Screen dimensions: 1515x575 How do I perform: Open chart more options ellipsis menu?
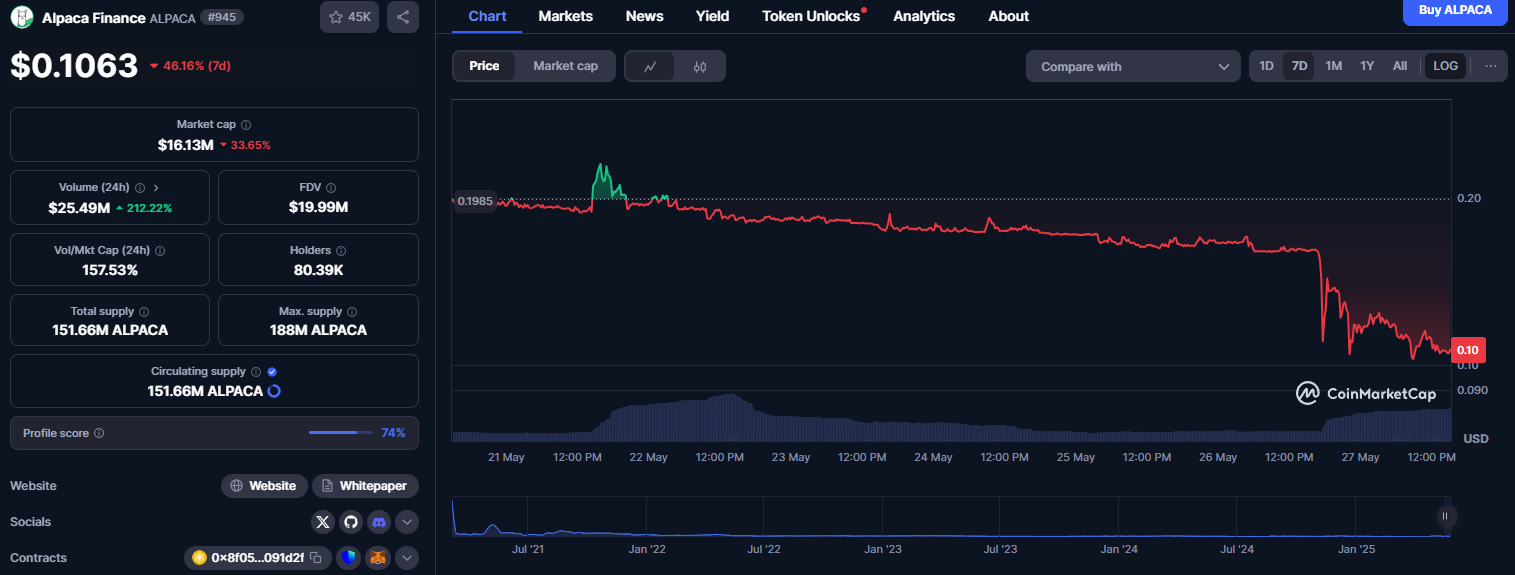click(1491, 66)
